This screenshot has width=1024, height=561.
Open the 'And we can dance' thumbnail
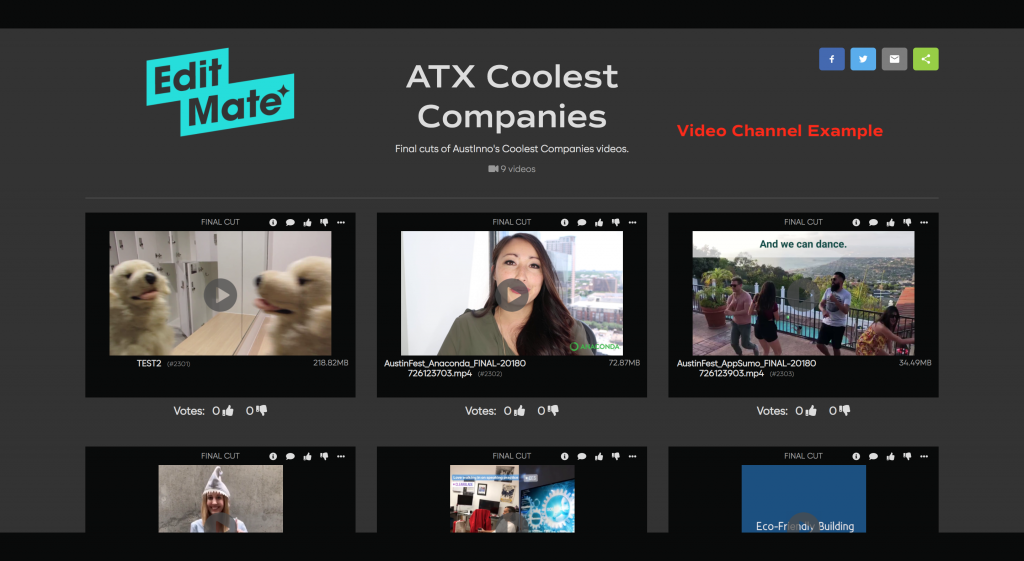point(803,293)
